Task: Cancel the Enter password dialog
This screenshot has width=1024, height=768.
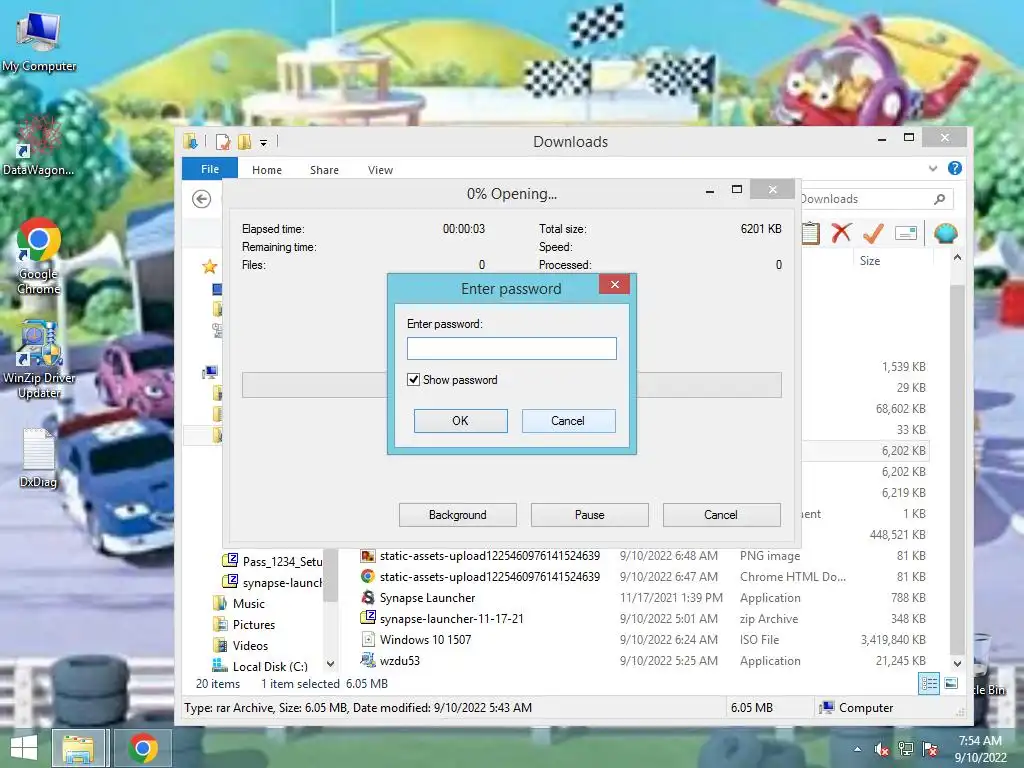Action: tap(568, 421)
